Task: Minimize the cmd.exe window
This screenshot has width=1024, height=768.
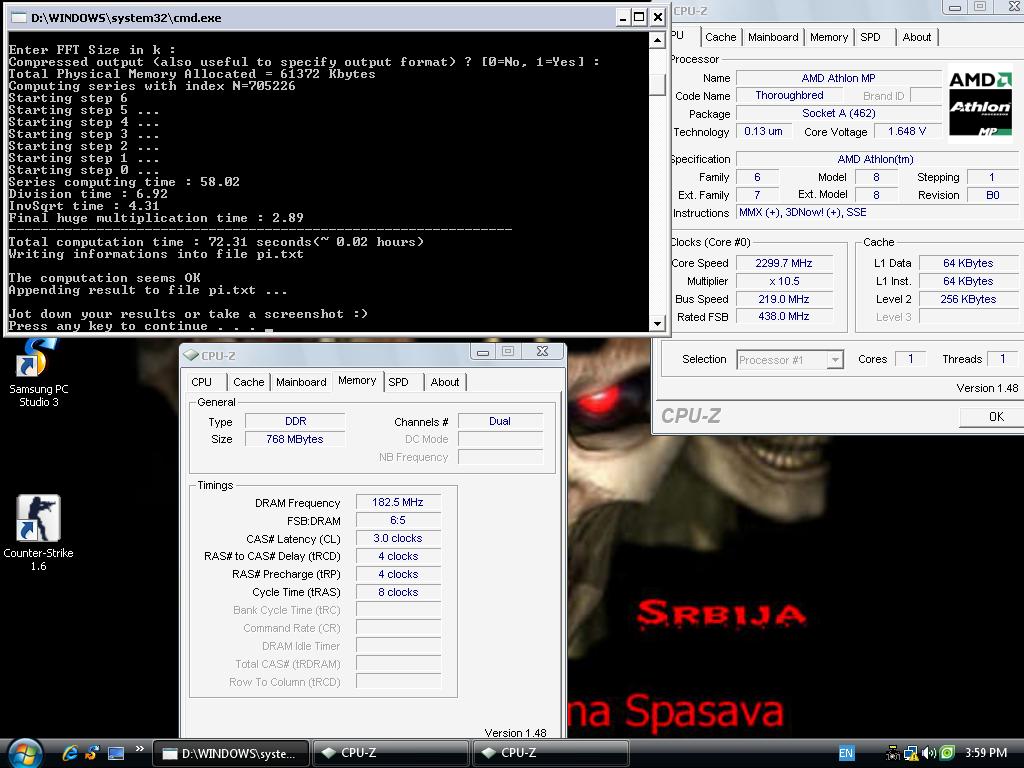Action: (622, 18)
